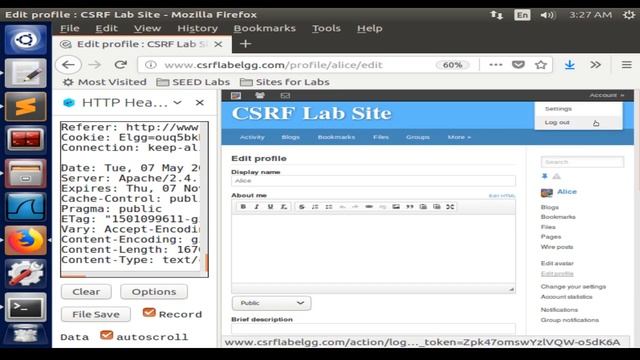640x360 pixels.
Task: Click the Elgg friends icon in topbar
Action: click(260, 96)
